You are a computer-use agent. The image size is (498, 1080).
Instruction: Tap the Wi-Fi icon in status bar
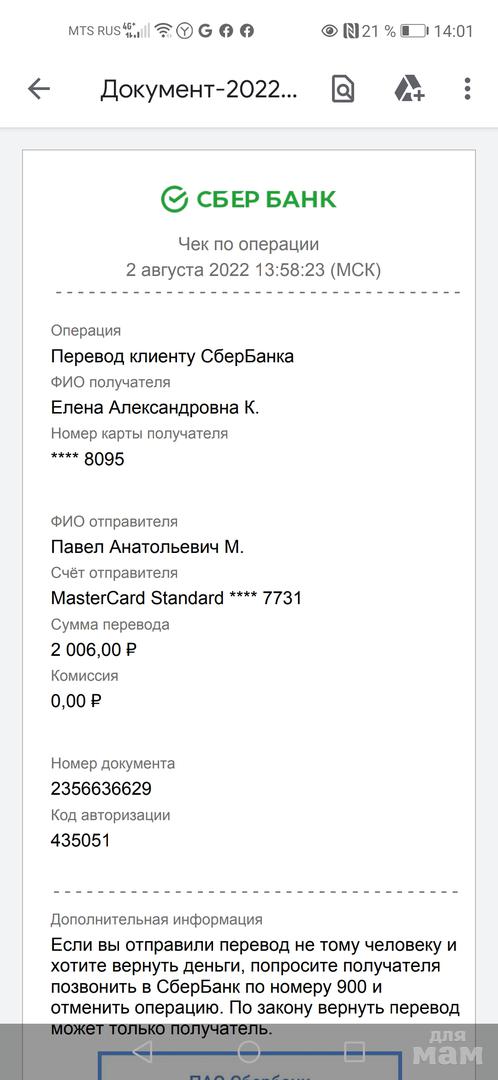[163, 31]
